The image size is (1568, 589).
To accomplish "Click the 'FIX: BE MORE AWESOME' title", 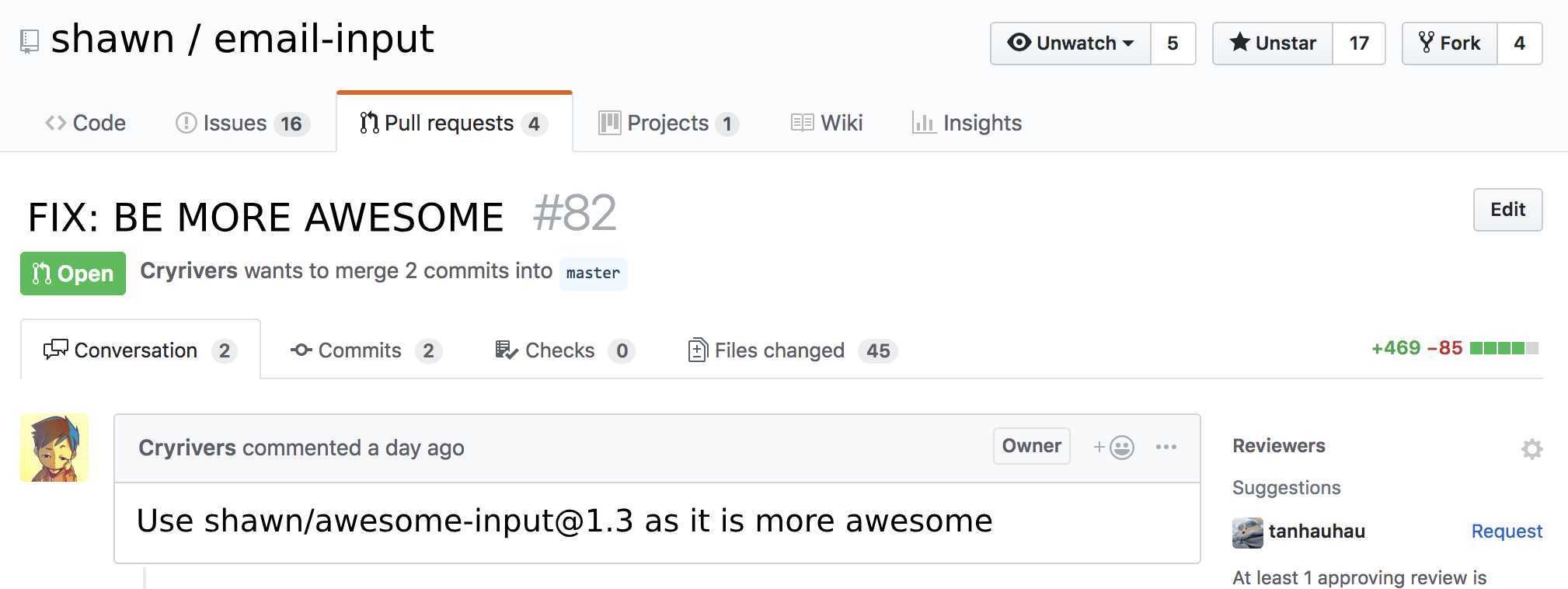I will [x=266, y=218].
